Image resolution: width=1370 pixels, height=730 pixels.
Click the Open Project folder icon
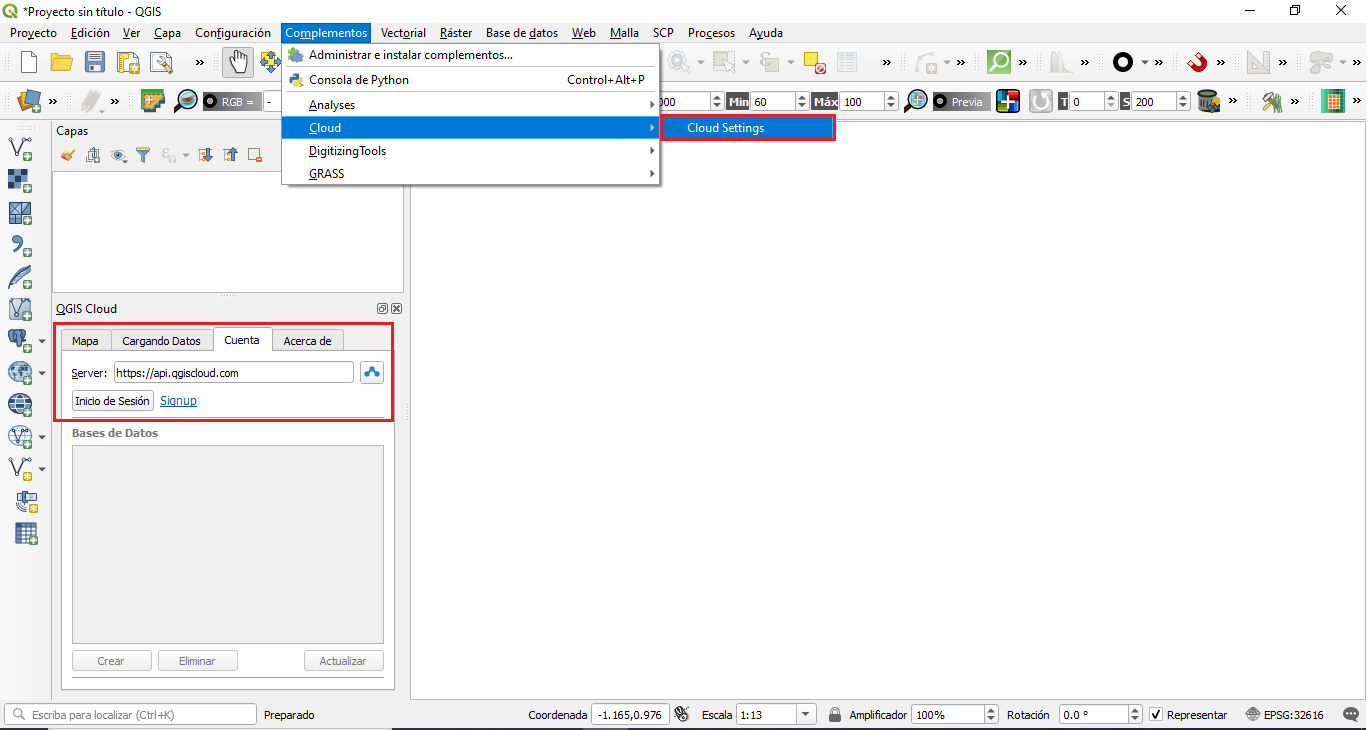62,62
